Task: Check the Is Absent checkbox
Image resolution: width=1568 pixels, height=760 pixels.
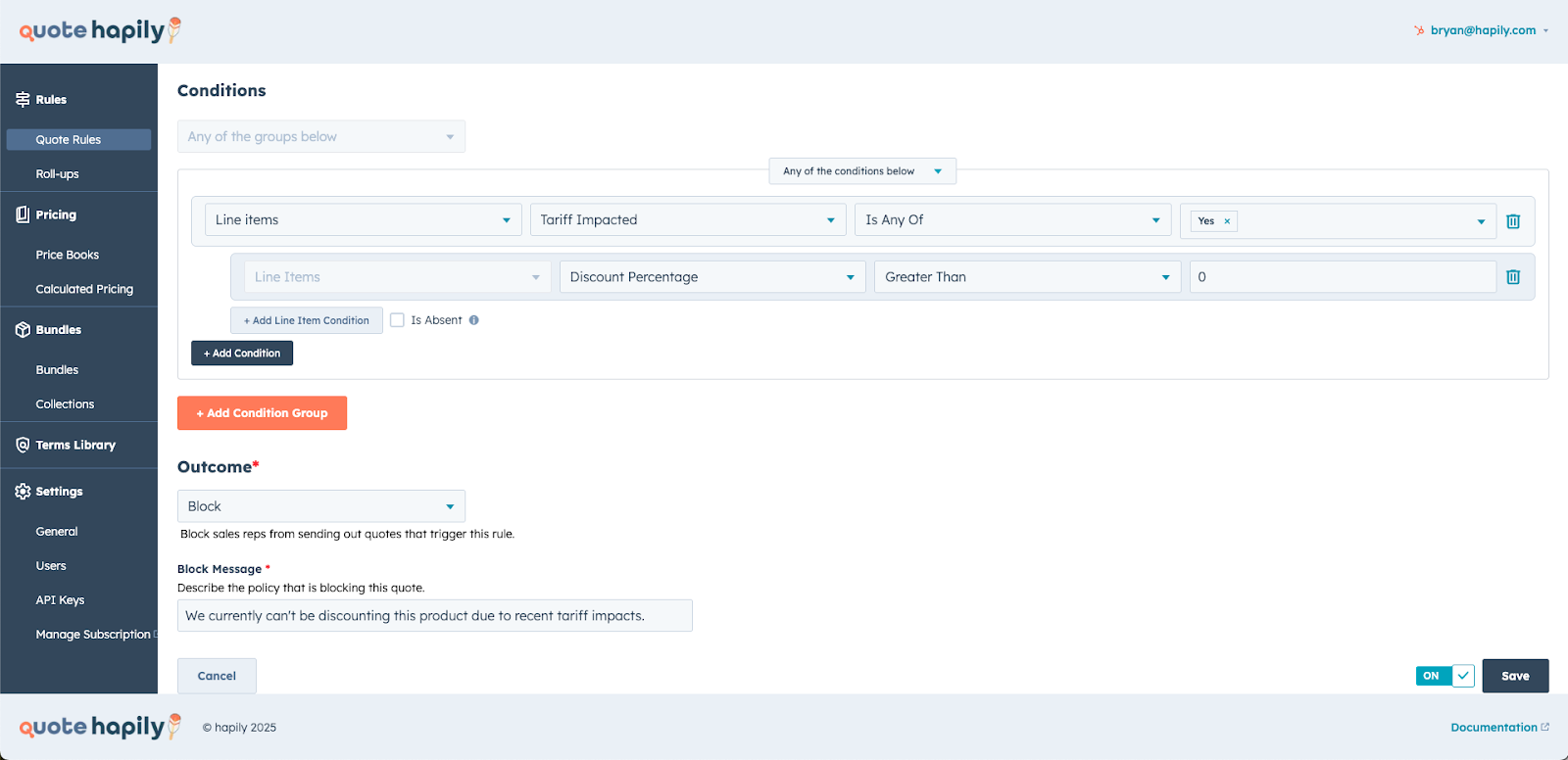Action: point(397,320)
